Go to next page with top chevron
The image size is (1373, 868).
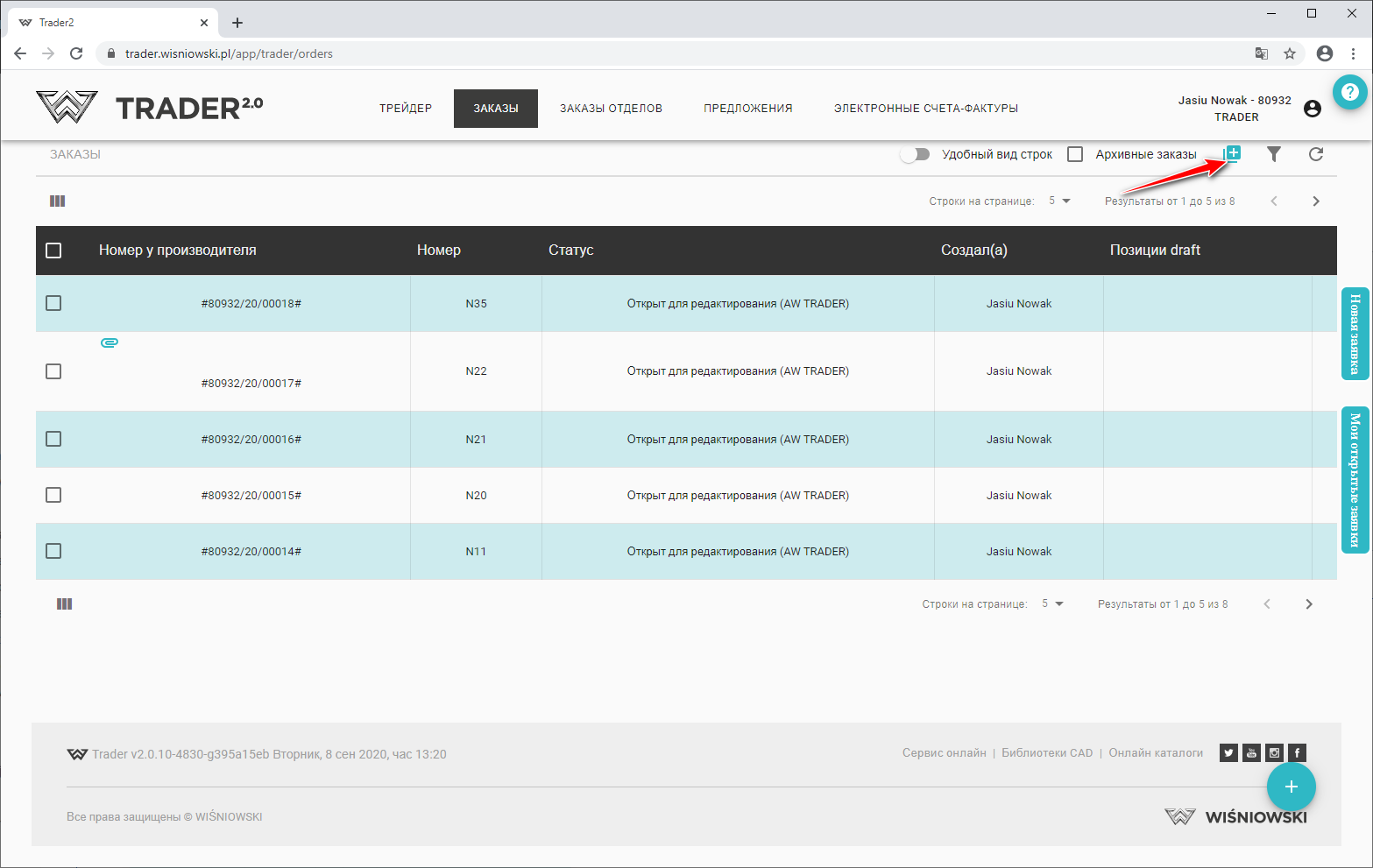1315,201
